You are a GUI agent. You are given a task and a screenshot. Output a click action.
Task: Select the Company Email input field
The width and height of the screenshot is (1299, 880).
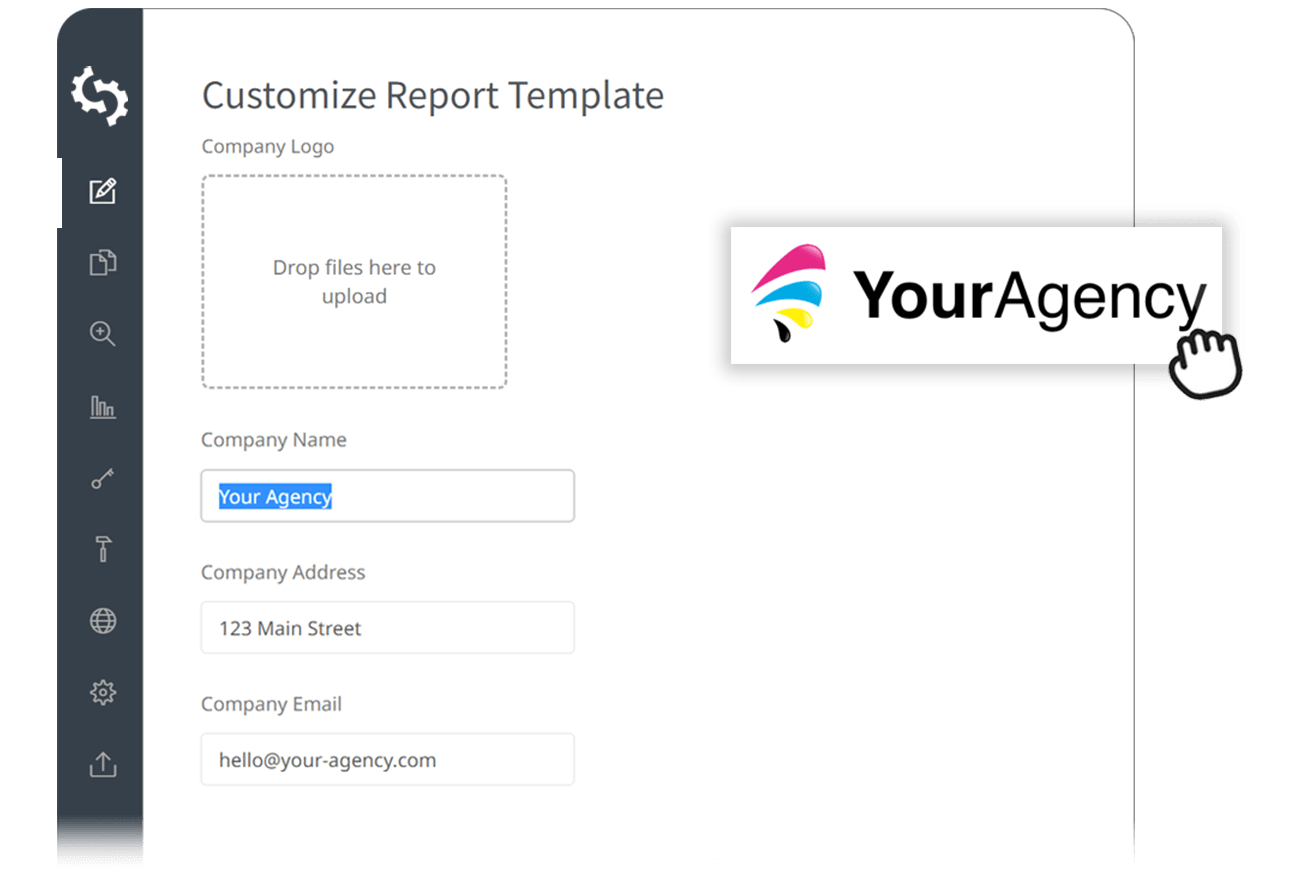click(x=388, y=760)
